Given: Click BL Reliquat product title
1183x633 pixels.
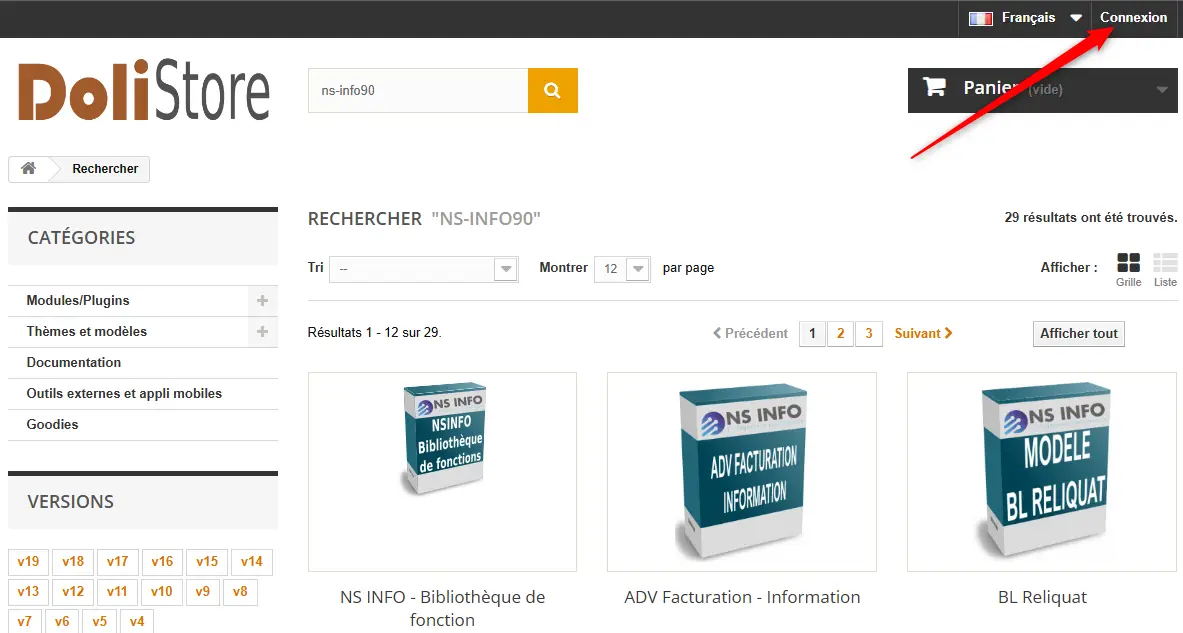Looking at the screenshot, I should [1042, 597].
